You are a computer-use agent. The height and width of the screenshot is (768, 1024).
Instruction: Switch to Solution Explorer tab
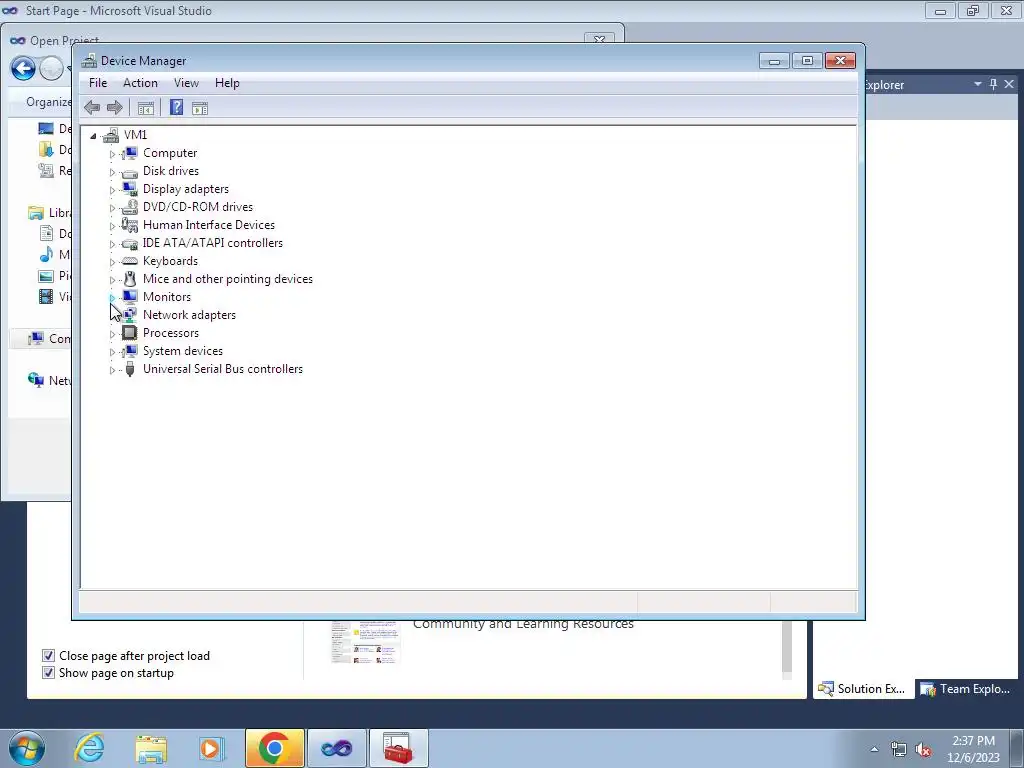tap(862, 689)
